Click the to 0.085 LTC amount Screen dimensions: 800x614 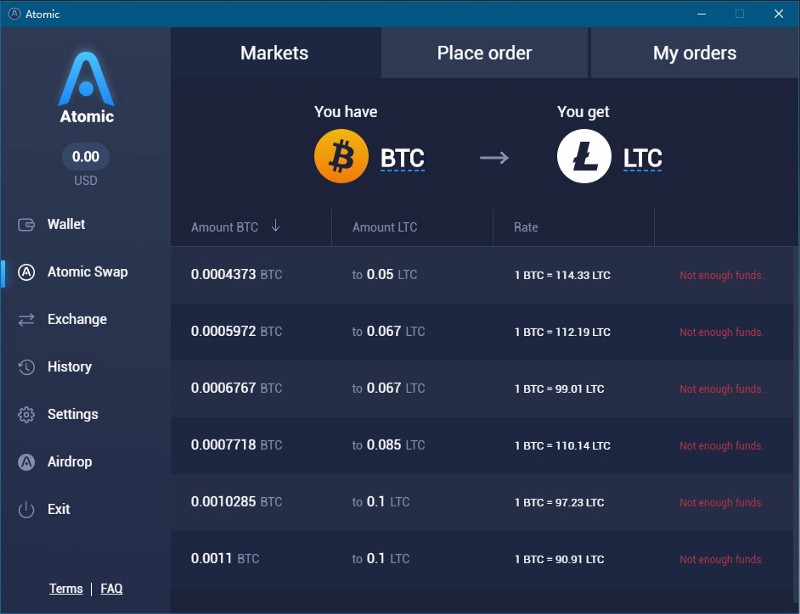(388, 445)
